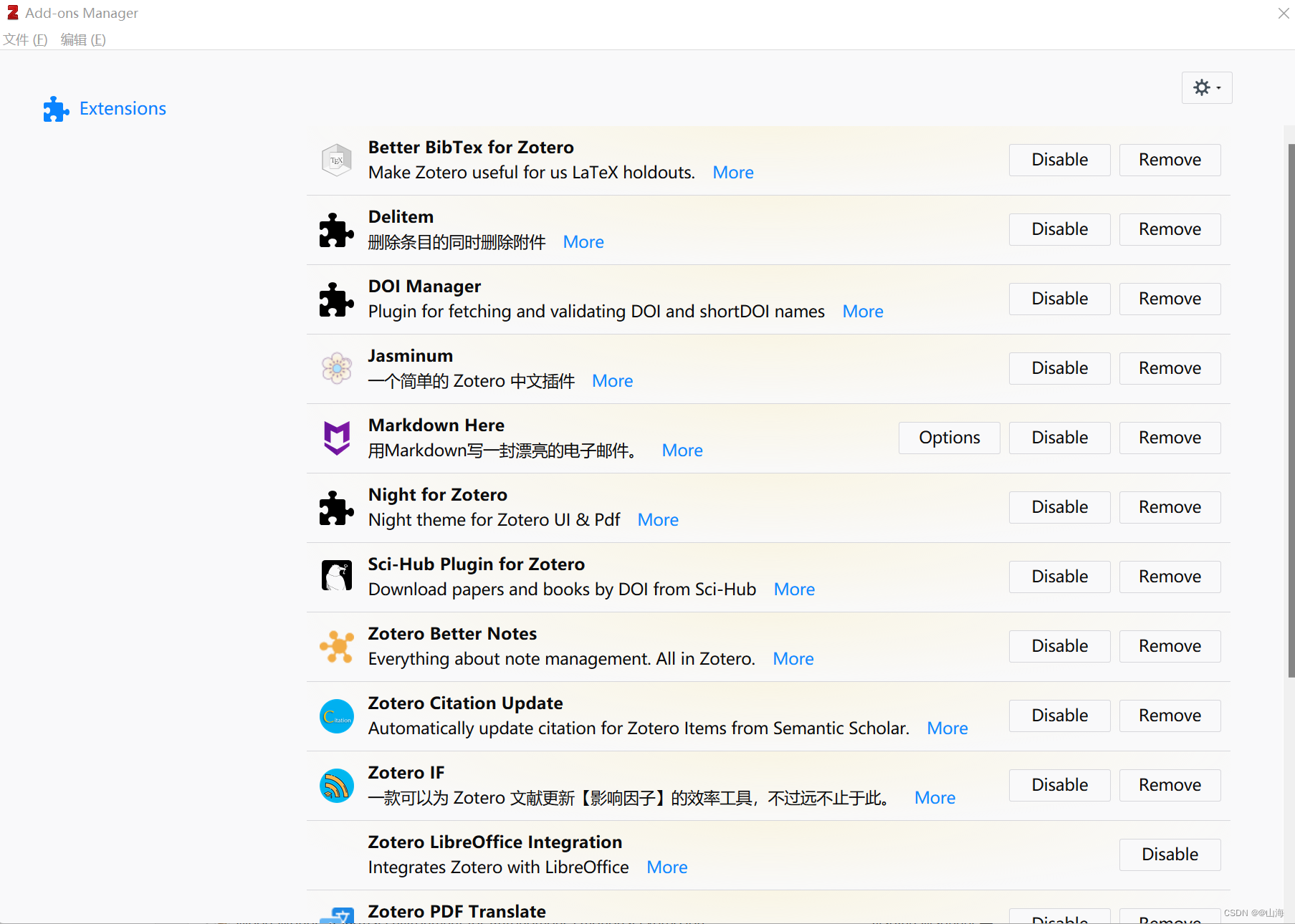Open the 文件 (F) menu
Image resolution: width=1295 pixels, height=924 pixels.
(25, 39)
